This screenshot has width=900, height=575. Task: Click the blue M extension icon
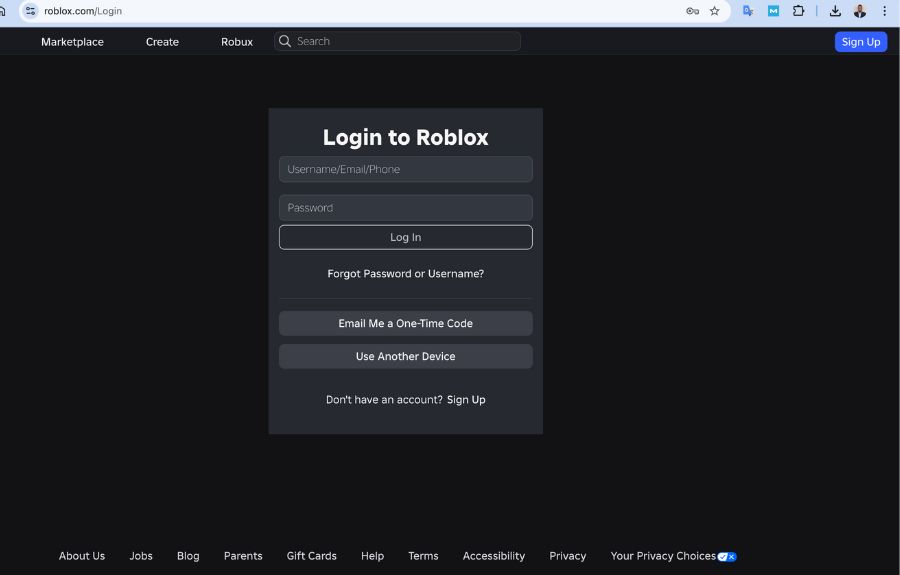773,11
